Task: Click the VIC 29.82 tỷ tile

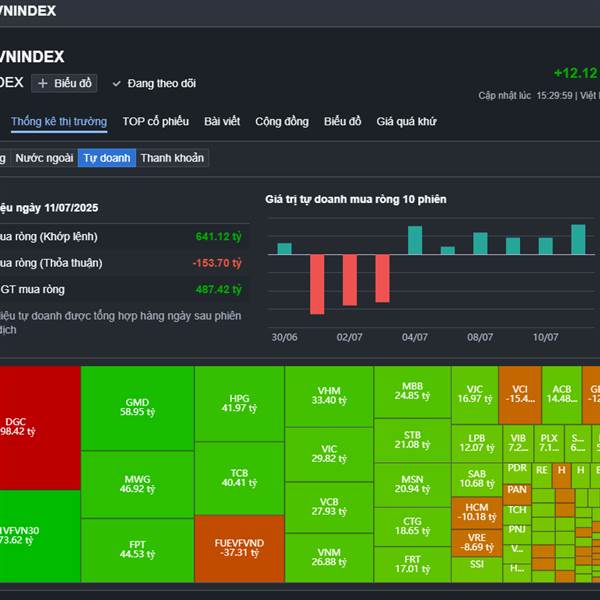Action: [x=329, y=455]
